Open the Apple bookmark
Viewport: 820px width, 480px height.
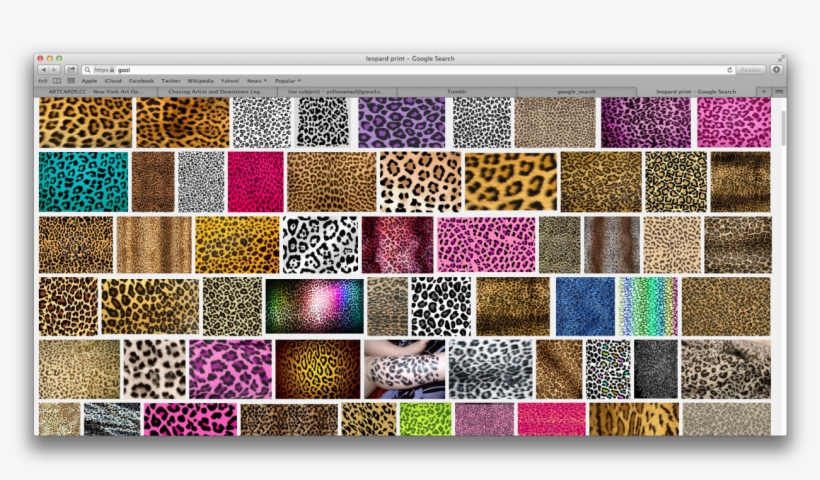tap(89, 81)
